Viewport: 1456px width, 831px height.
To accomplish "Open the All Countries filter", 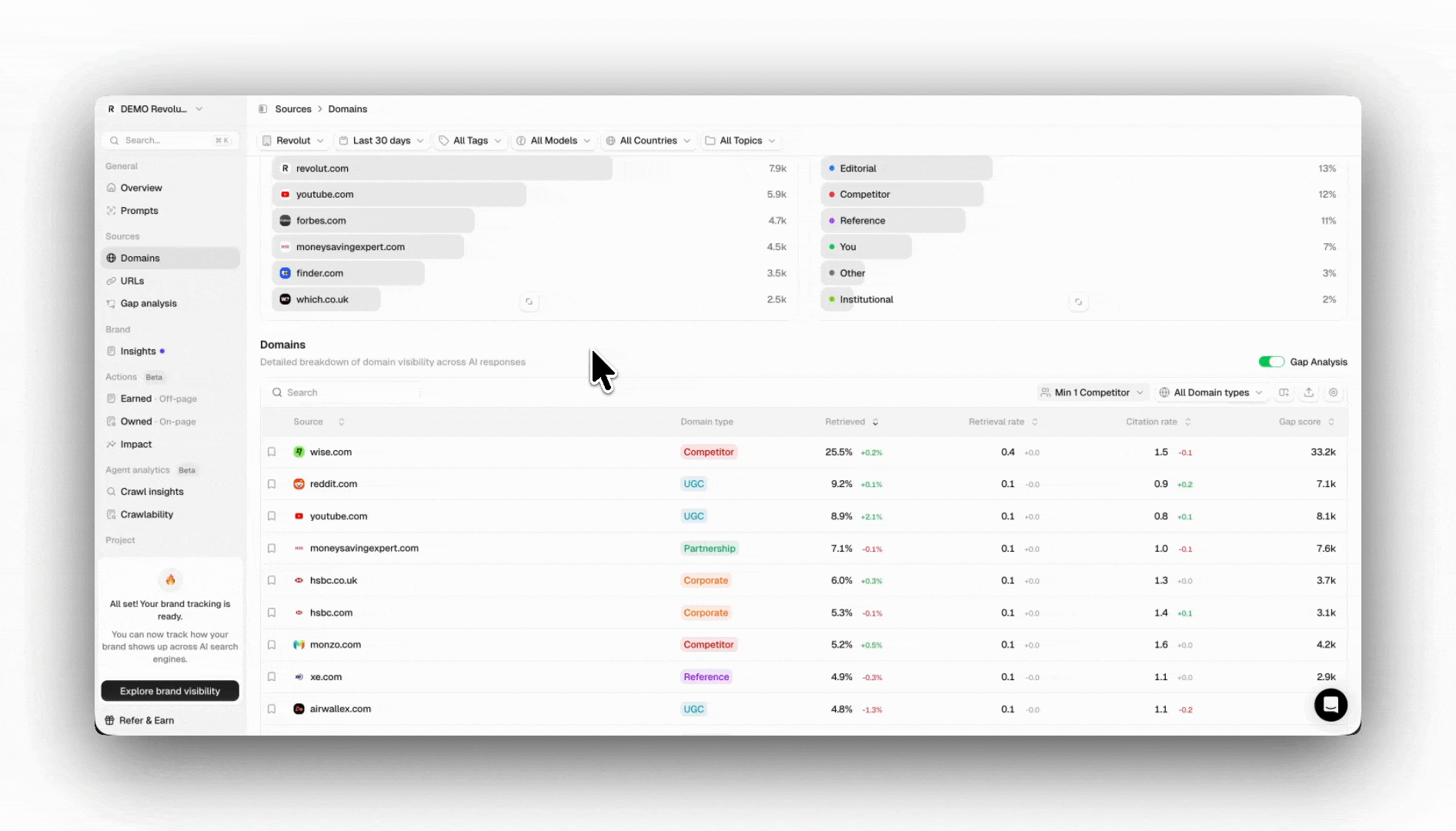I will click(648, 141).
